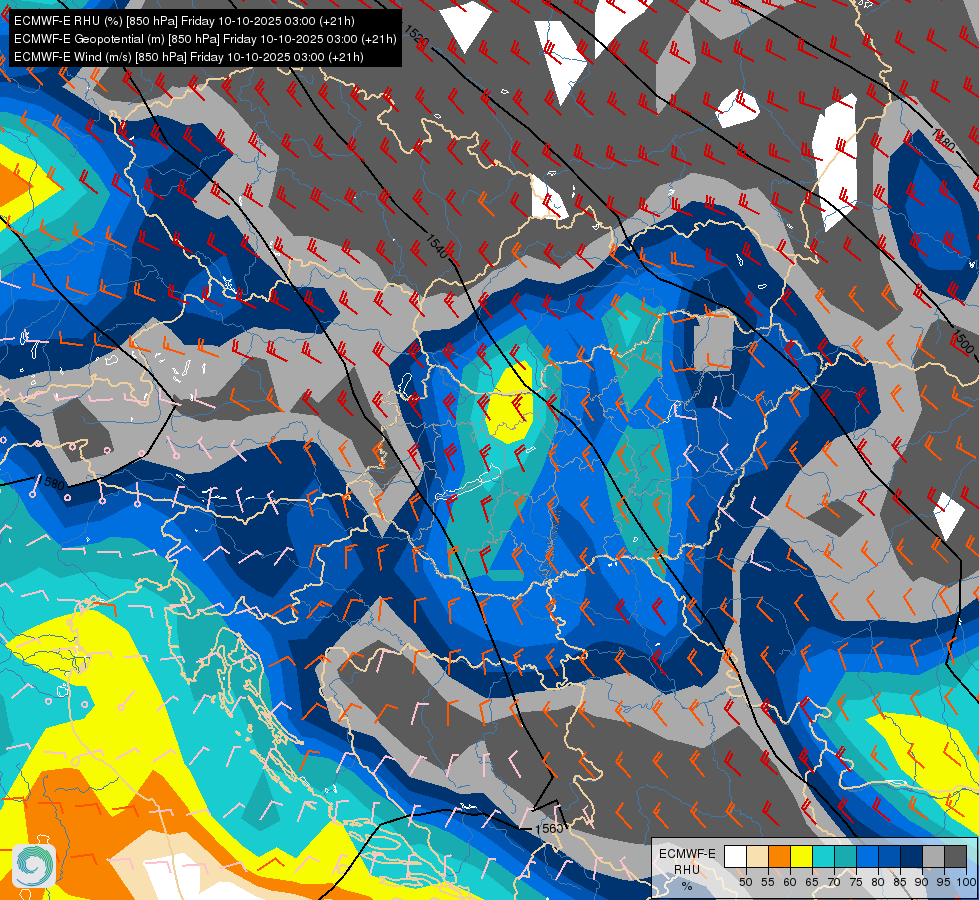Click the '50' tick label in the legend

(746, 882)
